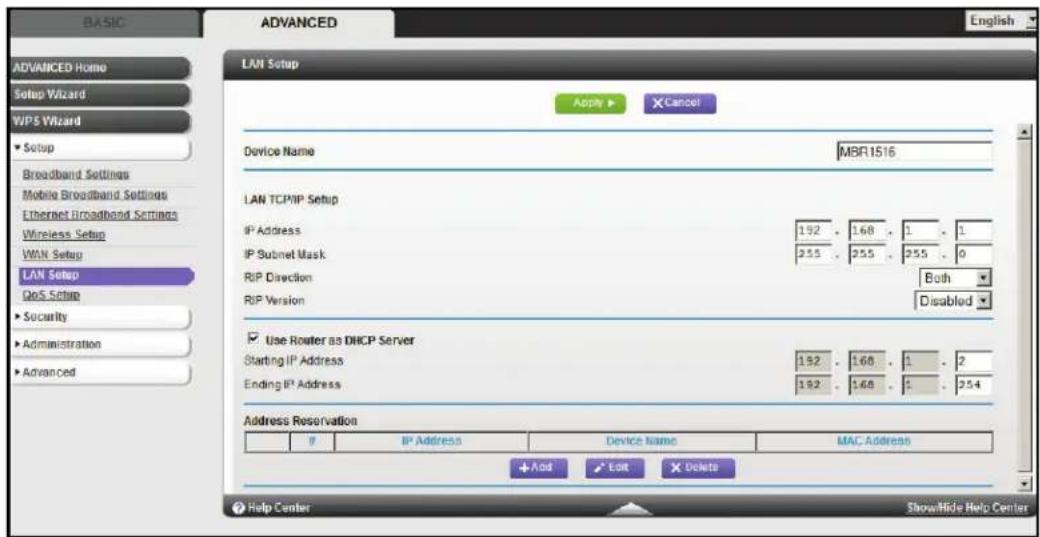1040x537 pixels.
Task: Click the Device Name column header
Action: click(641, 441)
